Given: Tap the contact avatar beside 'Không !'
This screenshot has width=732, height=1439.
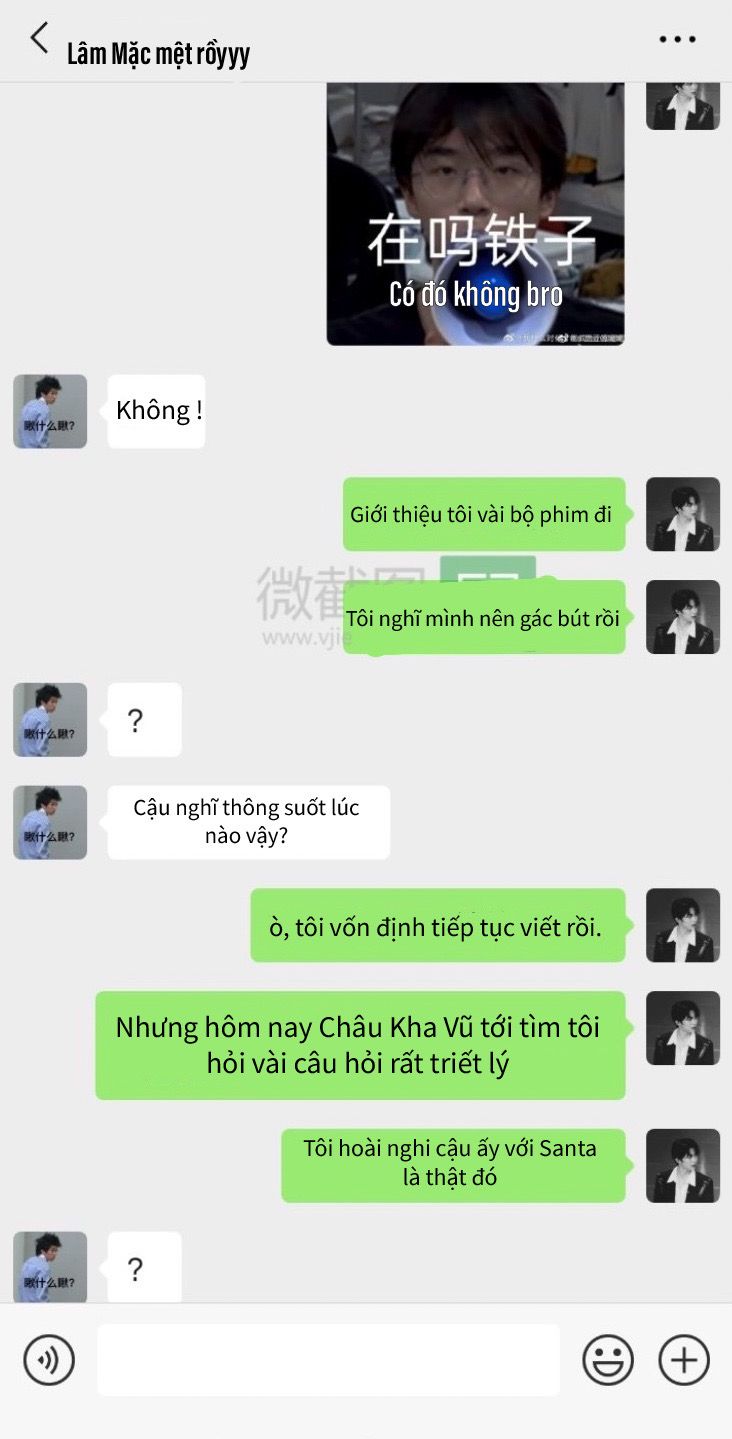Looking at the screenshot, I should 50,411.
